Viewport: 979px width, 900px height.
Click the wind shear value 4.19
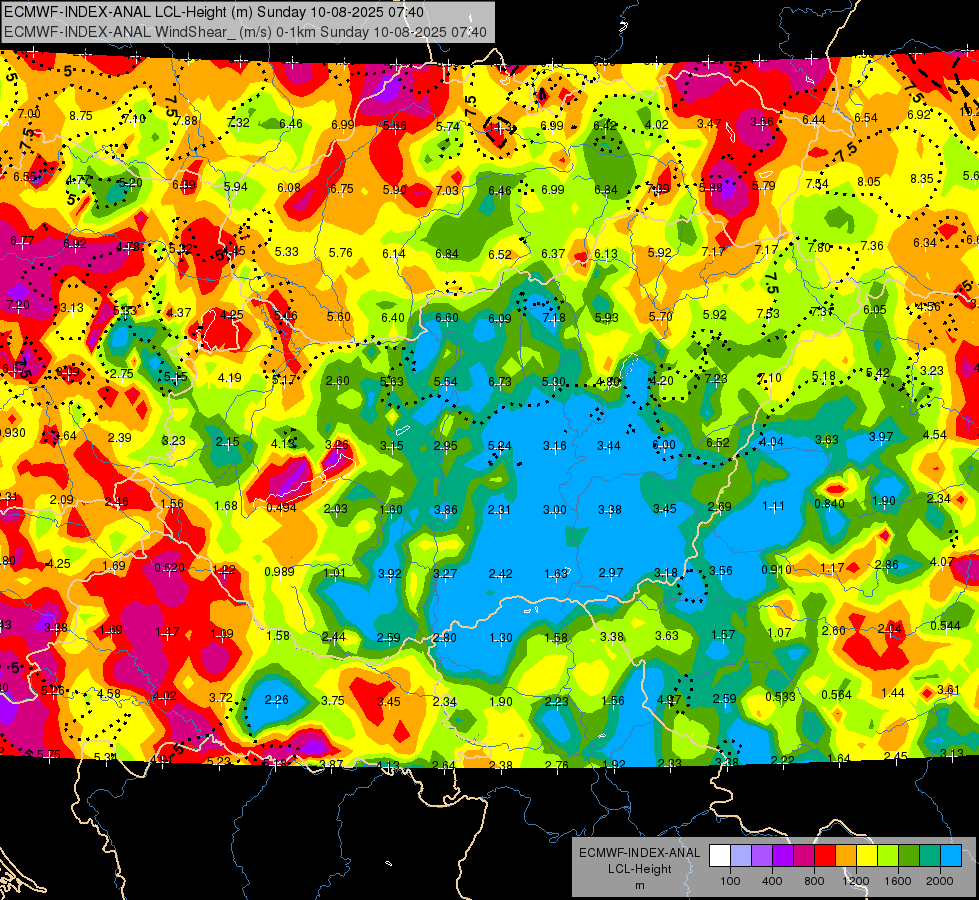coord(229,377)
